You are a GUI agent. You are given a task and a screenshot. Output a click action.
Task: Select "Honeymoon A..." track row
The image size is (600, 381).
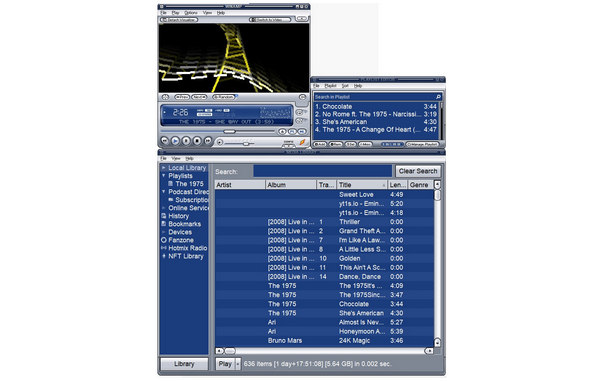coord(324,331)
